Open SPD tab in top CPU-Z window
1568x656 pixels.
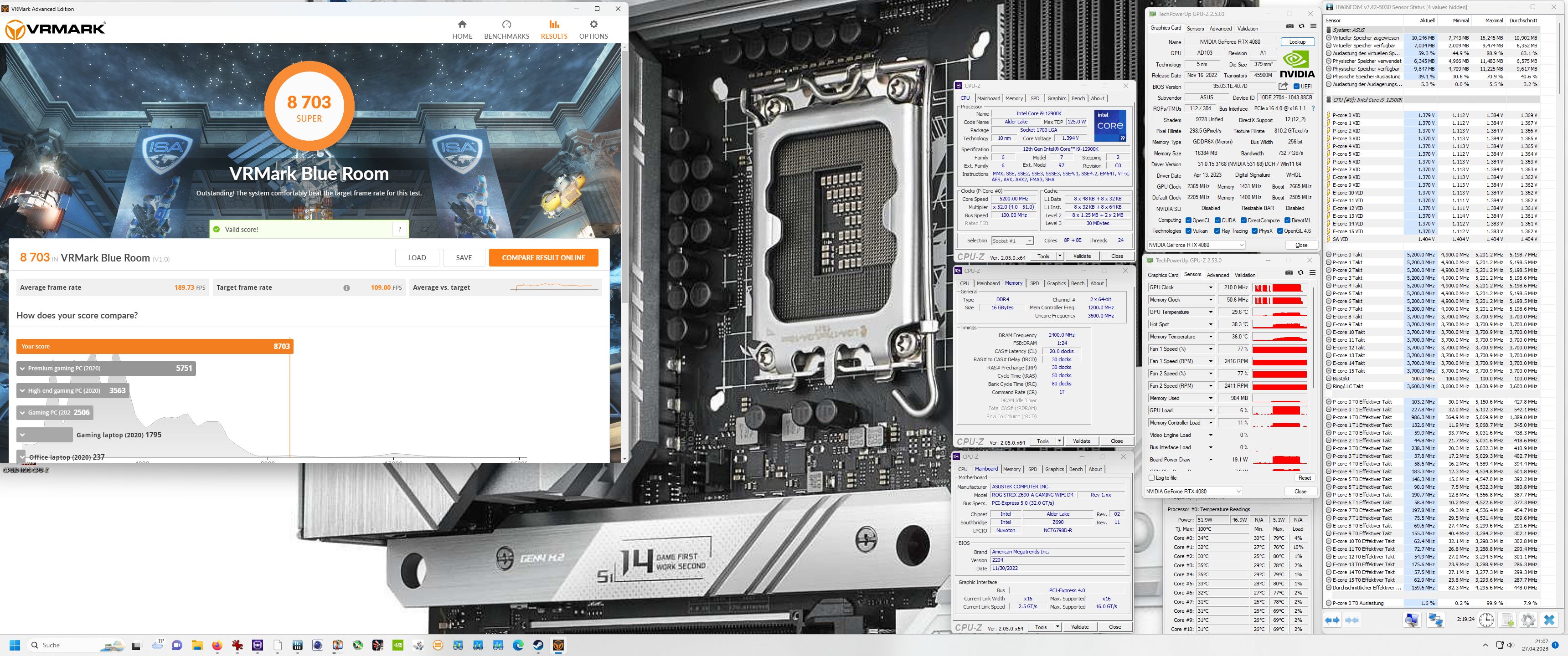tap(1035, 98)
